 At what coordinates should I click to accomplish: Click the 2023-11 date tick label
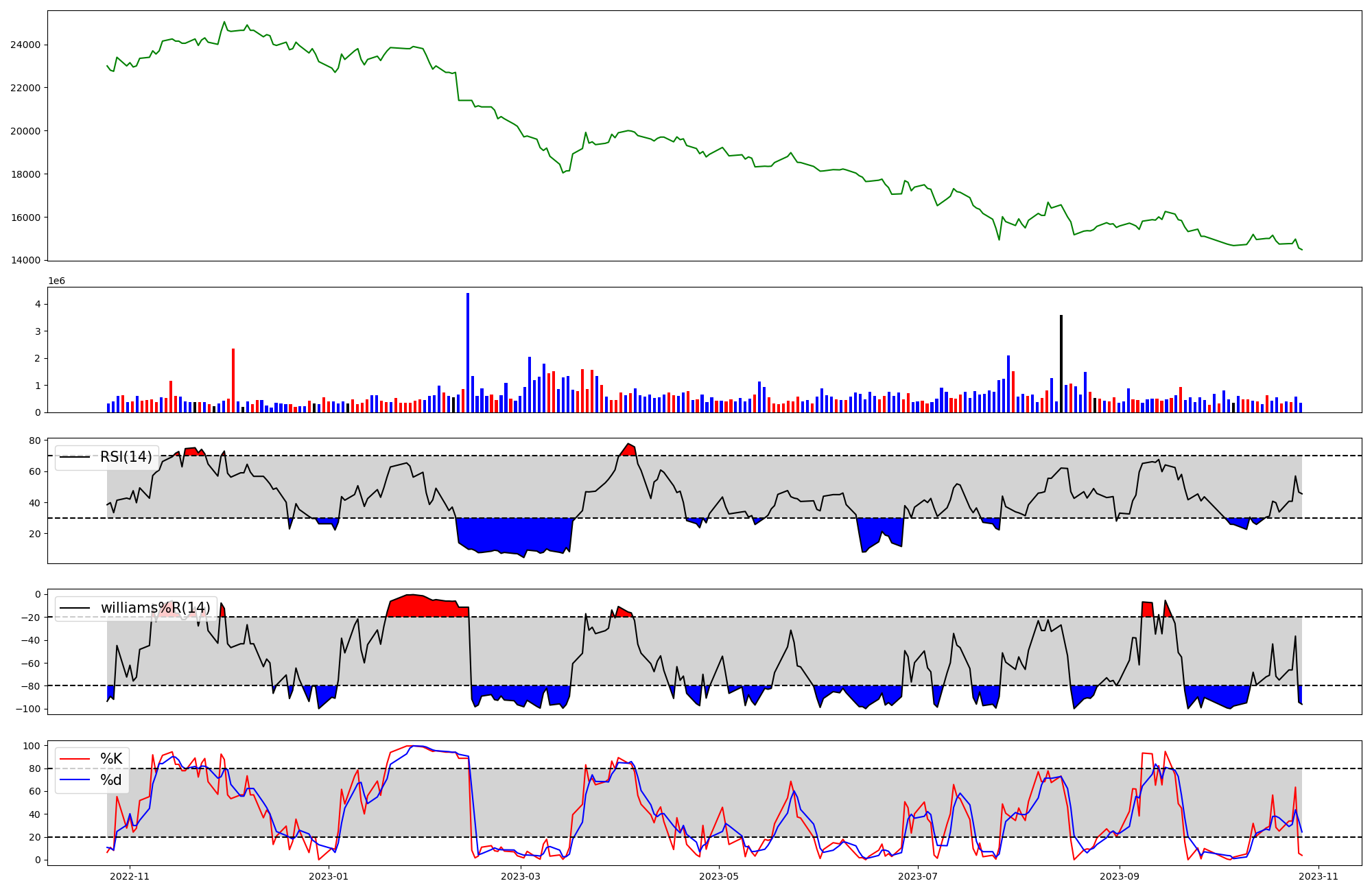point(1318,876)
